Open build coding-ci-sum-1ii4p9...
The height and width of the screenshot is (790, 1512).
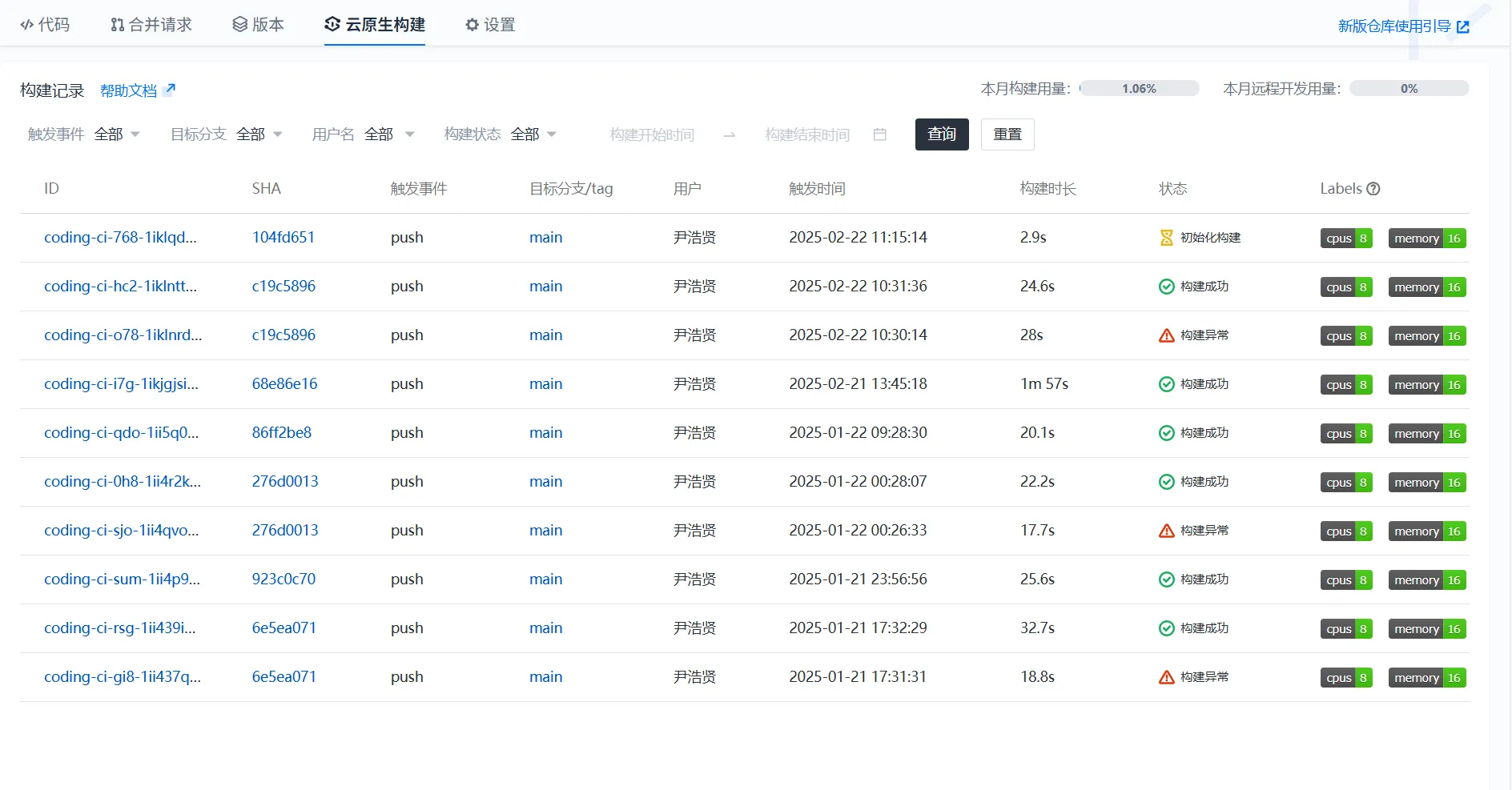(x=122, y=579)
